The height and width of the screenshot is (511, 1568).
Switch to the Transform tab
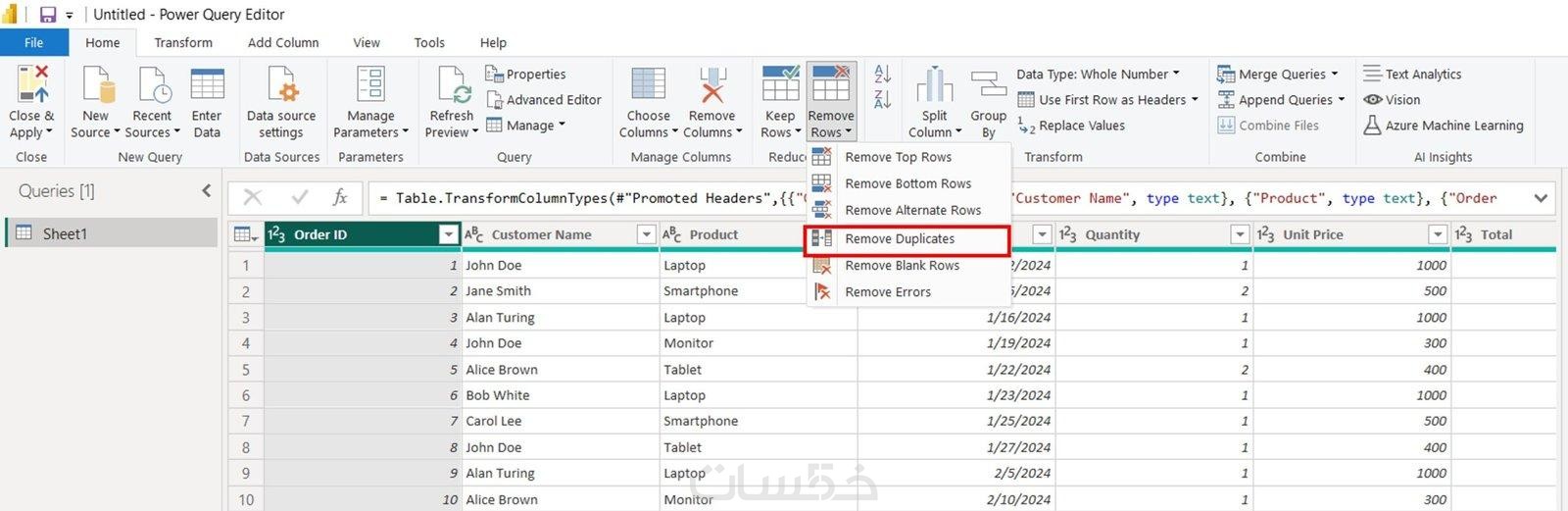click(183, 42)
